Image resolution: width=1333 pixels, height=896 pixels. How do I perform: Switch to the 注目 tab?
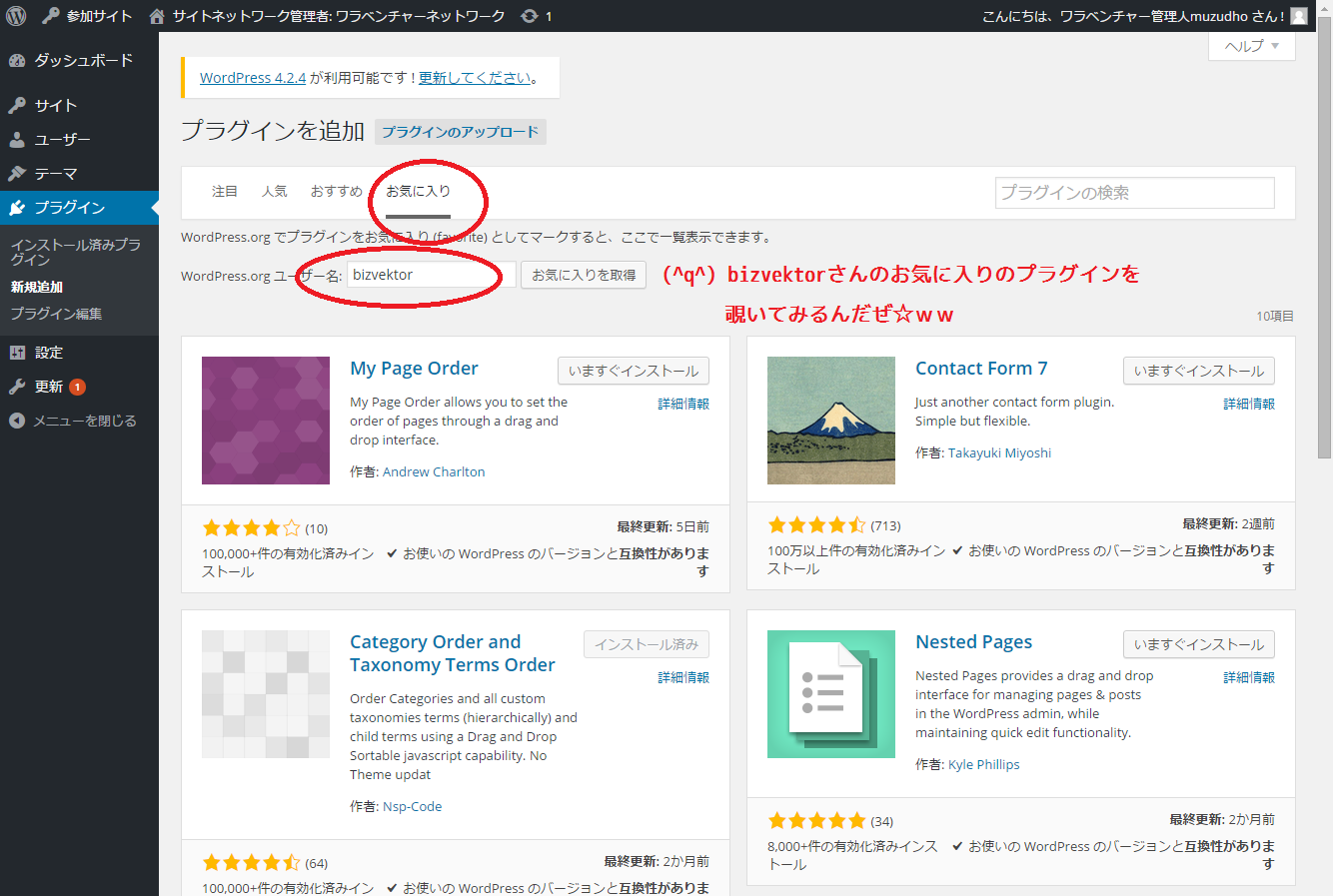pyautogui.click(x=225, y=191)
